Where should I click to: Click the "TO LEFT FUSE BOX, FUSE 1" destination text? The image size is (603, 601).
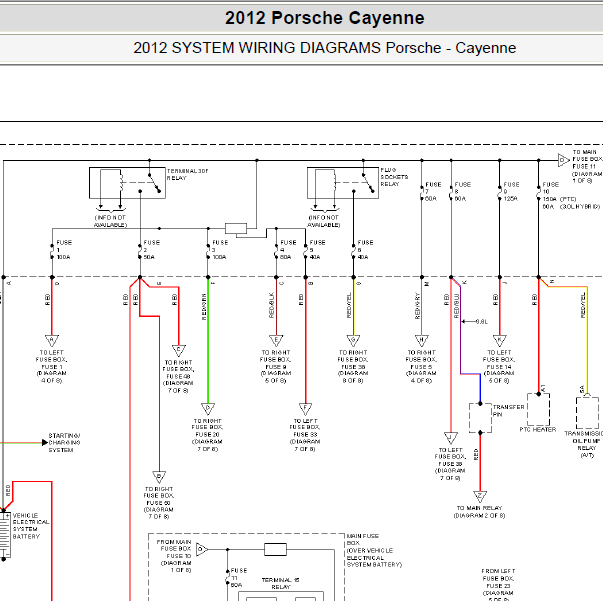[51, 366]
